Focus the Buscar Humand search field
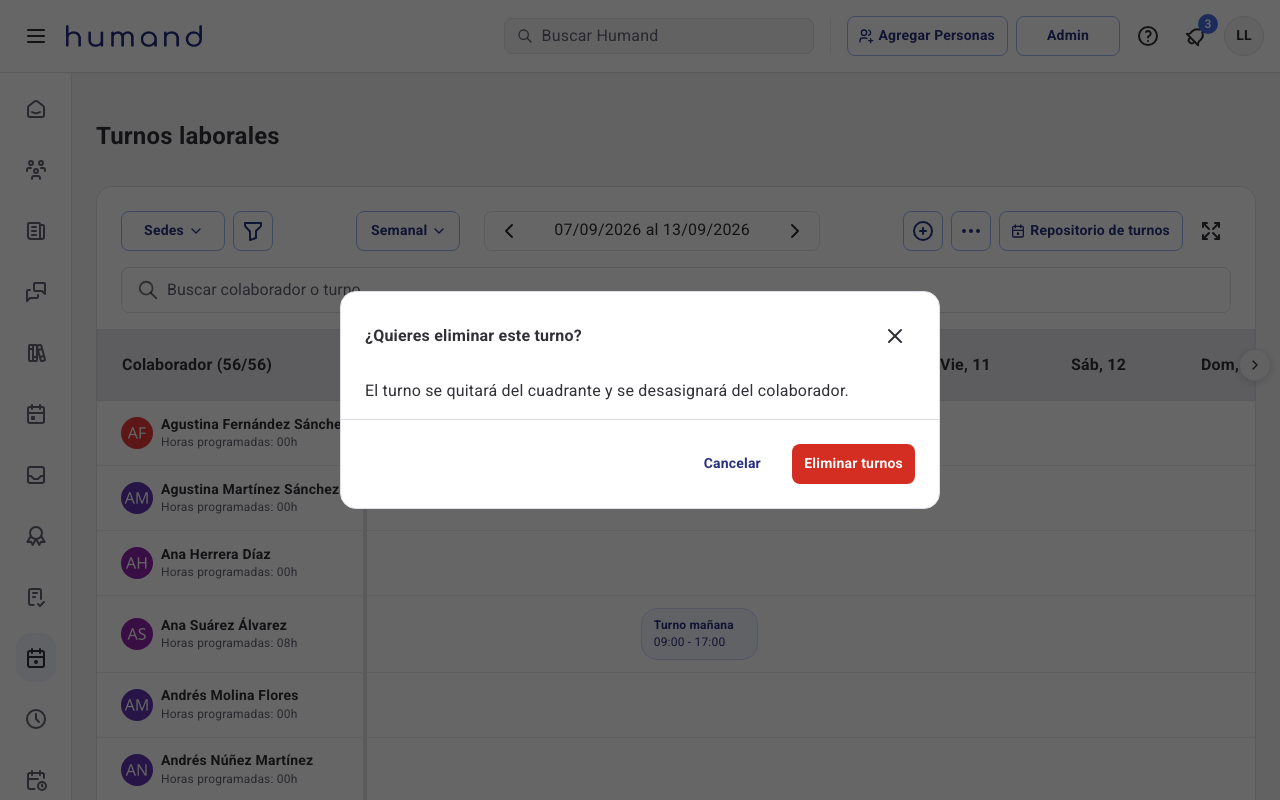The height and width of the screenshot is (800, 1280). [659, 36]
